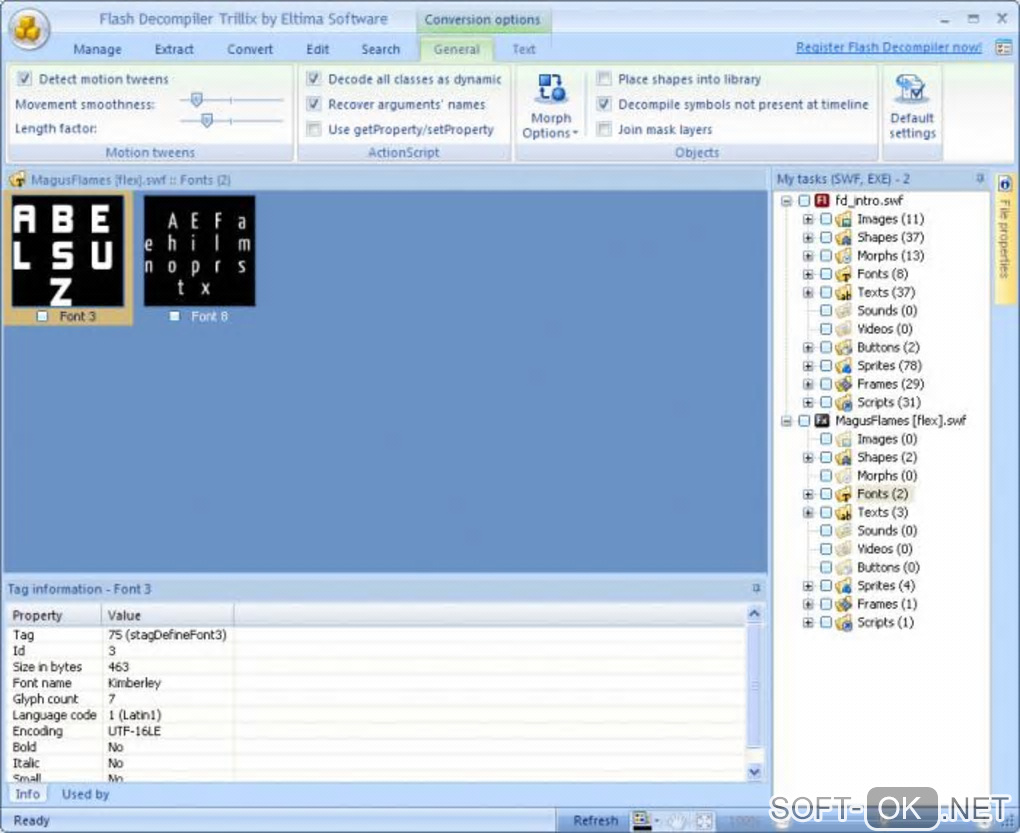Select Scripts (1) folder icon

point(844,622)
